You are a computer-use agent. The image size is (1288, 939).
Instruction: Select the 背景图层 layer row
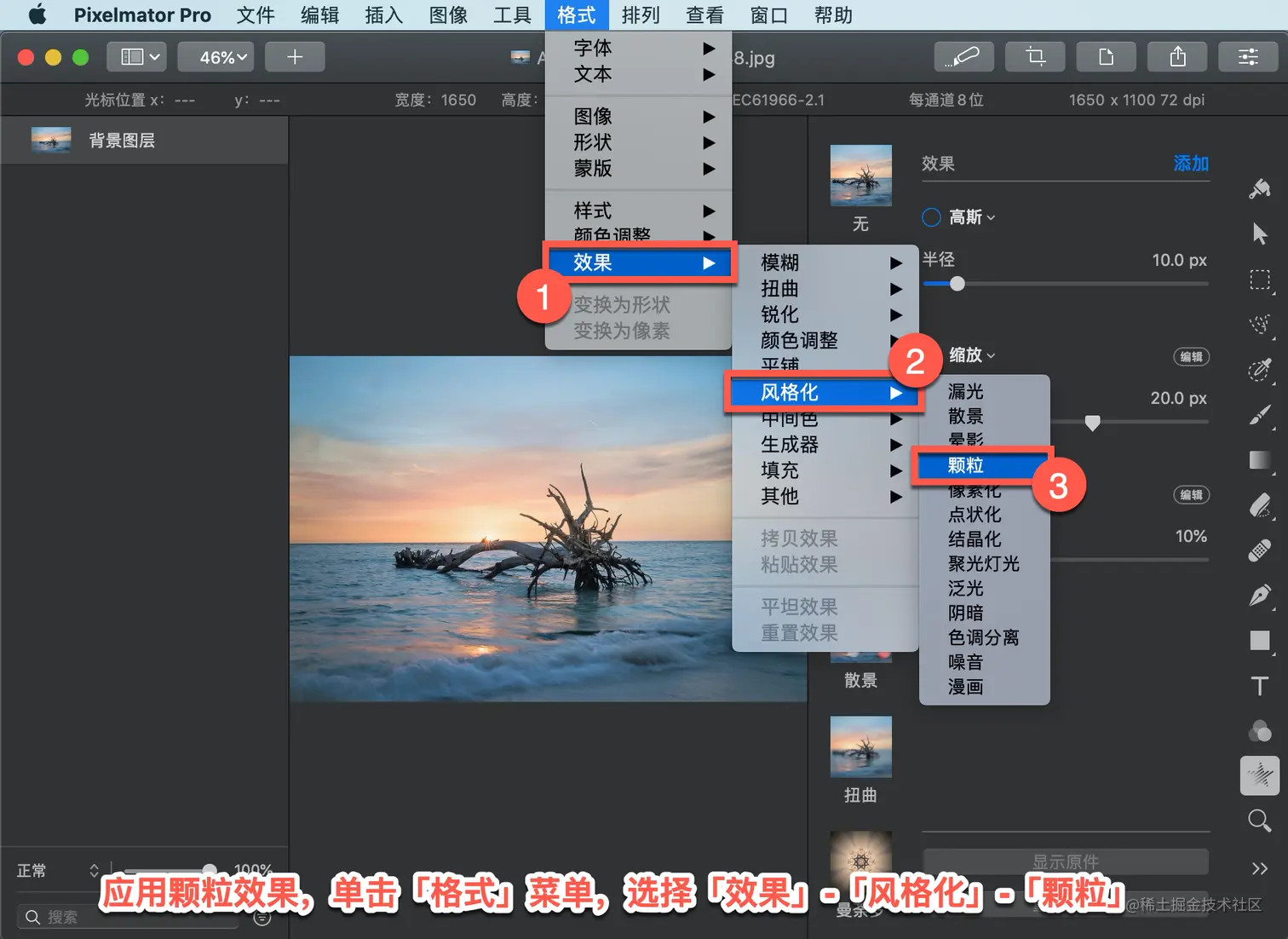coord(144,140)
